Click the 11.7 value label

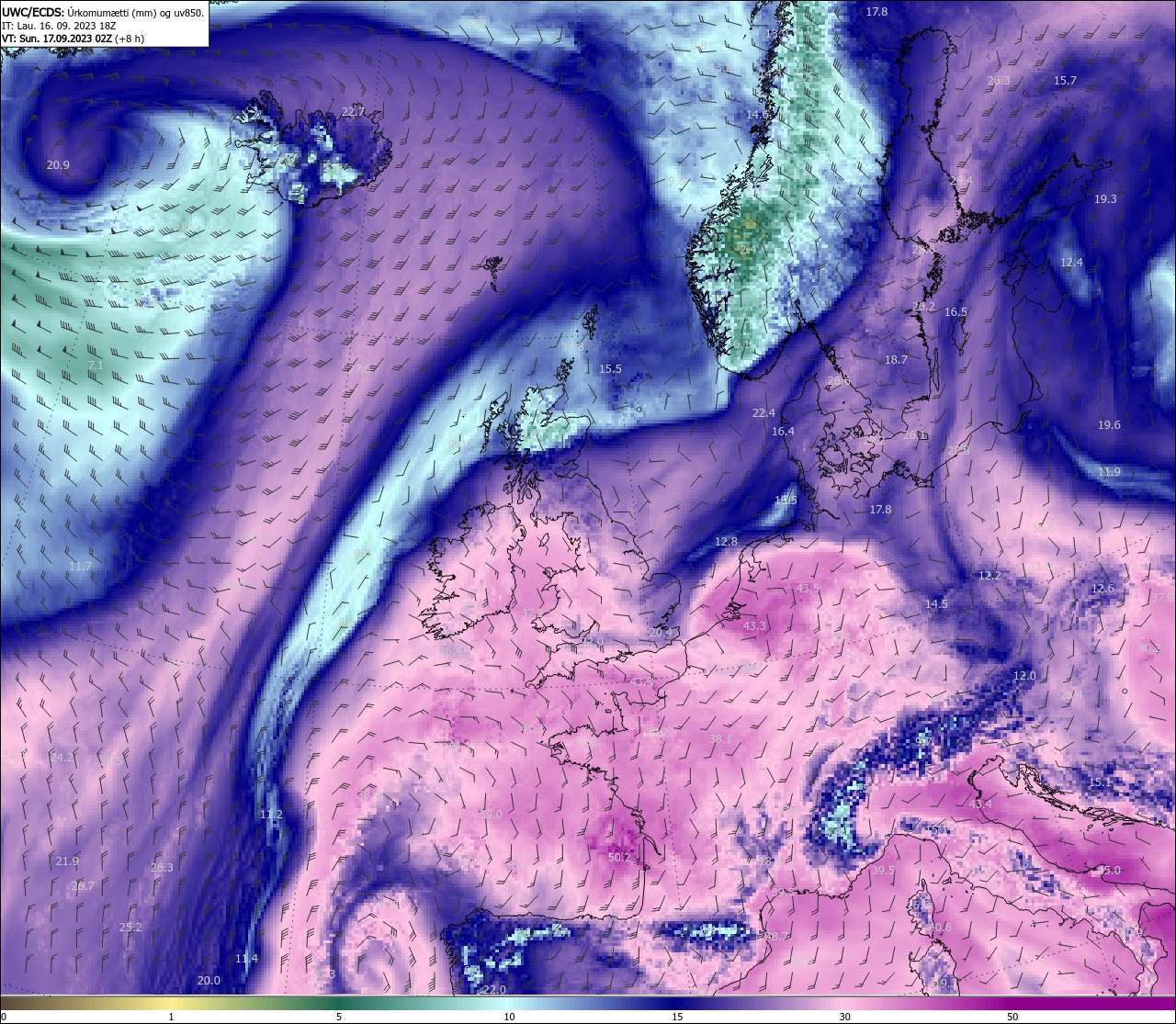(80, 567)
